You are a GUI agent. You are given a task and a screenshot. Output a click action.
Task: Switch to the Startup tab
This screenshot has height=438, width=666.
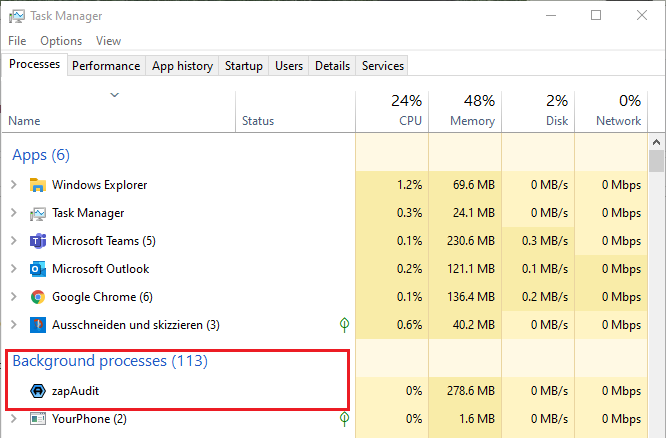(243, 66)
